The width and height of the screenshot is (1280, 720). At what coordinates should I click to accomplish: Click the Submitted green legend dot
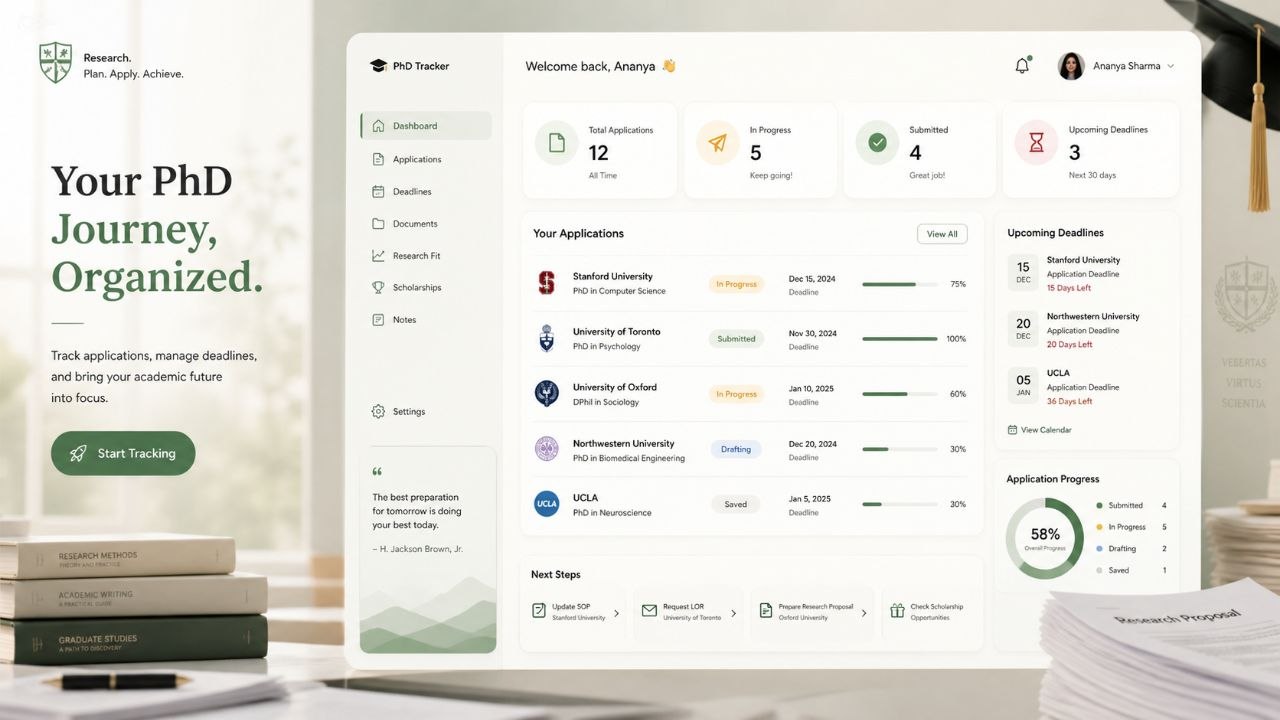[x=1100, y=506]
